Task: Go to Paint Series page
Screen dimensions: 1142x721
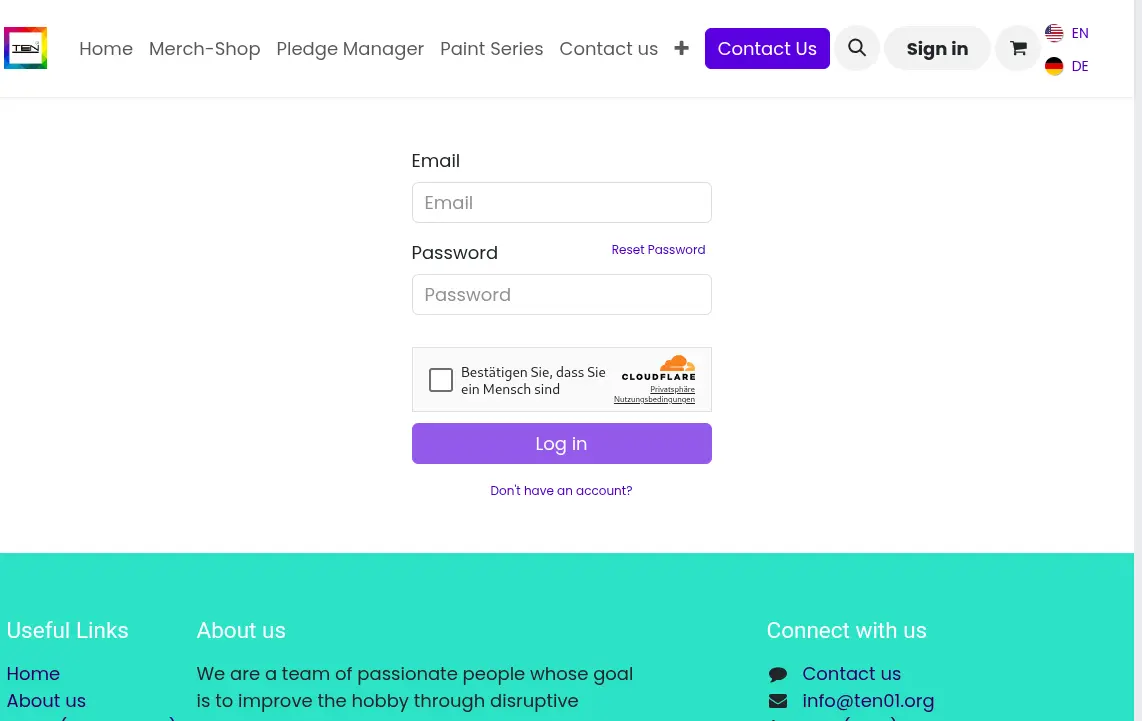Action: [x=492, y=49]
